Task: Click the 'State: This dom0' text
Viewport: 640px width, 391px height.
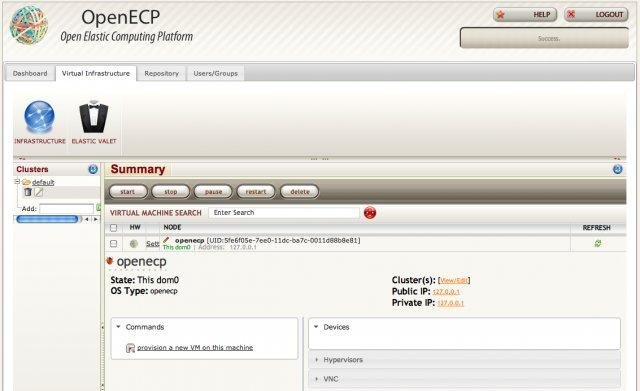Action: 144,280
